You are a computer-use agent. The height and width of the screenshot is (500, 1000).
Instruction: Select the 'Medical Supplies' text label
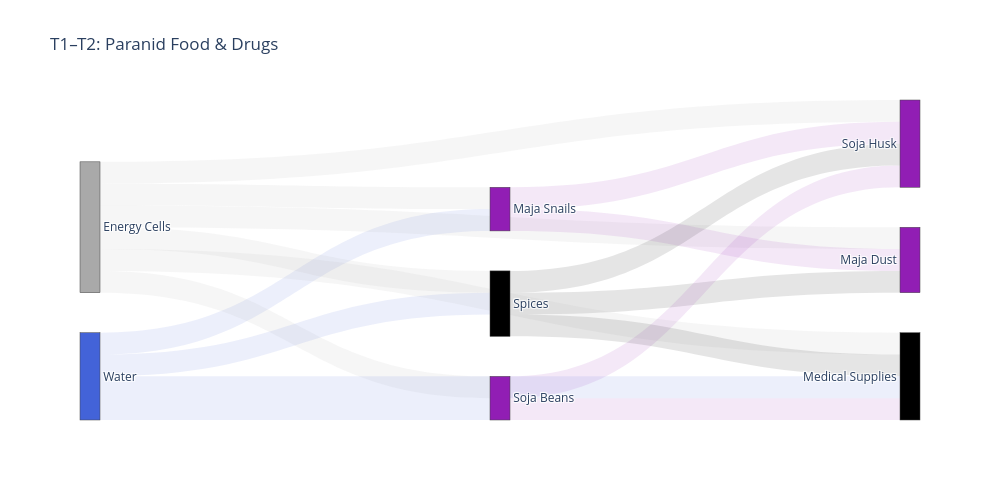tap(849, 377)
